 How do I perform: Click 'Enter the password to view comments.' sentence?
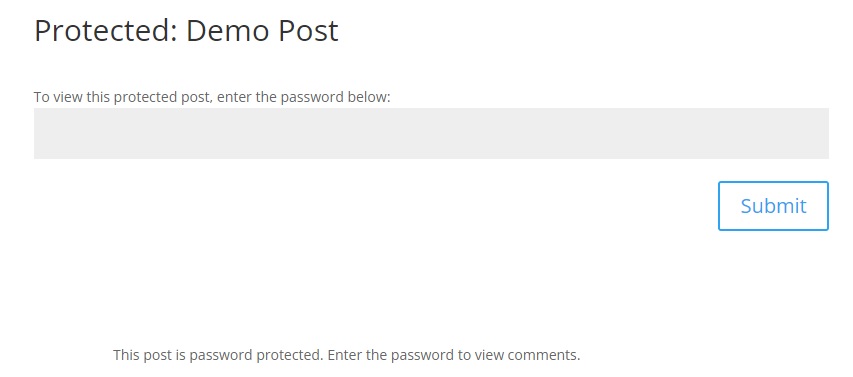(454, 355)
